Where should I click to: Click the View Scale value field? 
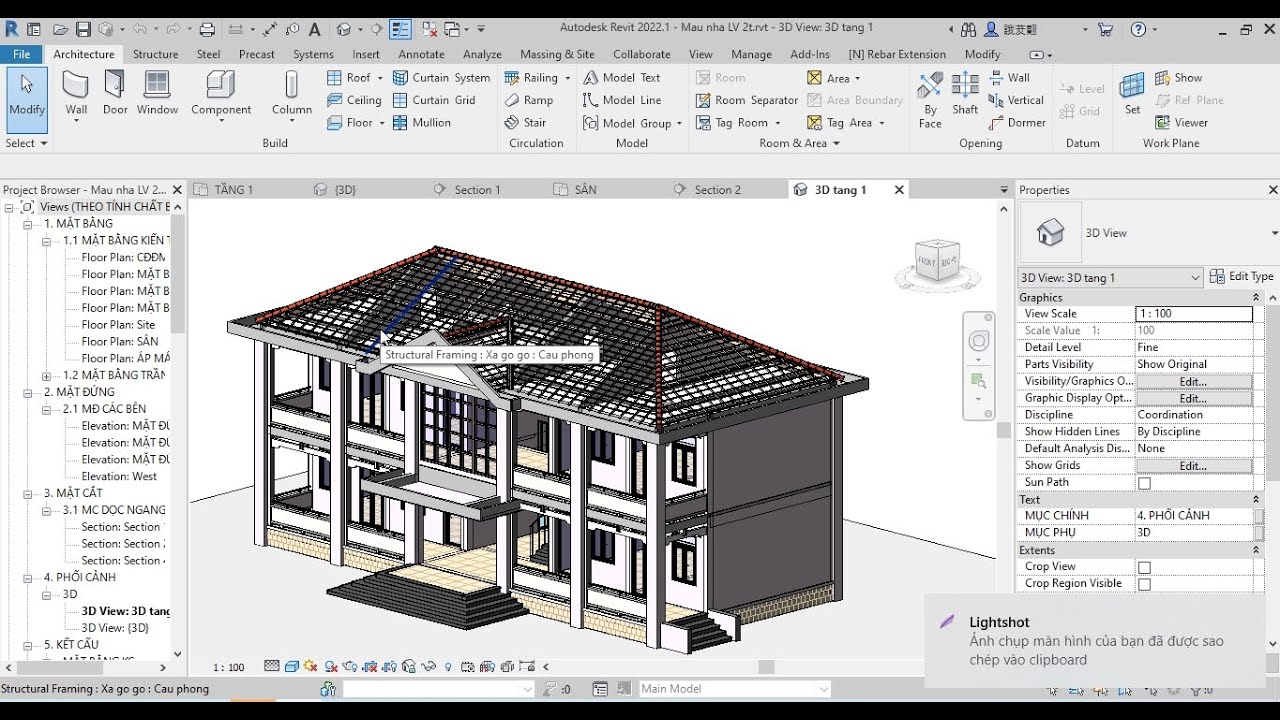click(1194, 314)
